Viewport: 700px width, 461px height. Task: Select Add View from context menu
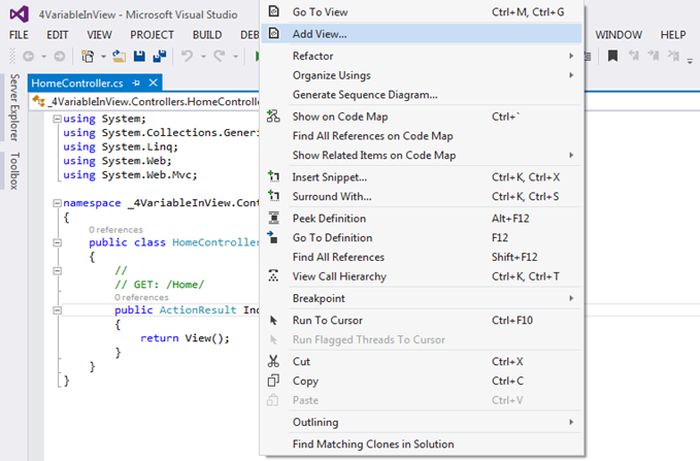click(x=320, y=34)
